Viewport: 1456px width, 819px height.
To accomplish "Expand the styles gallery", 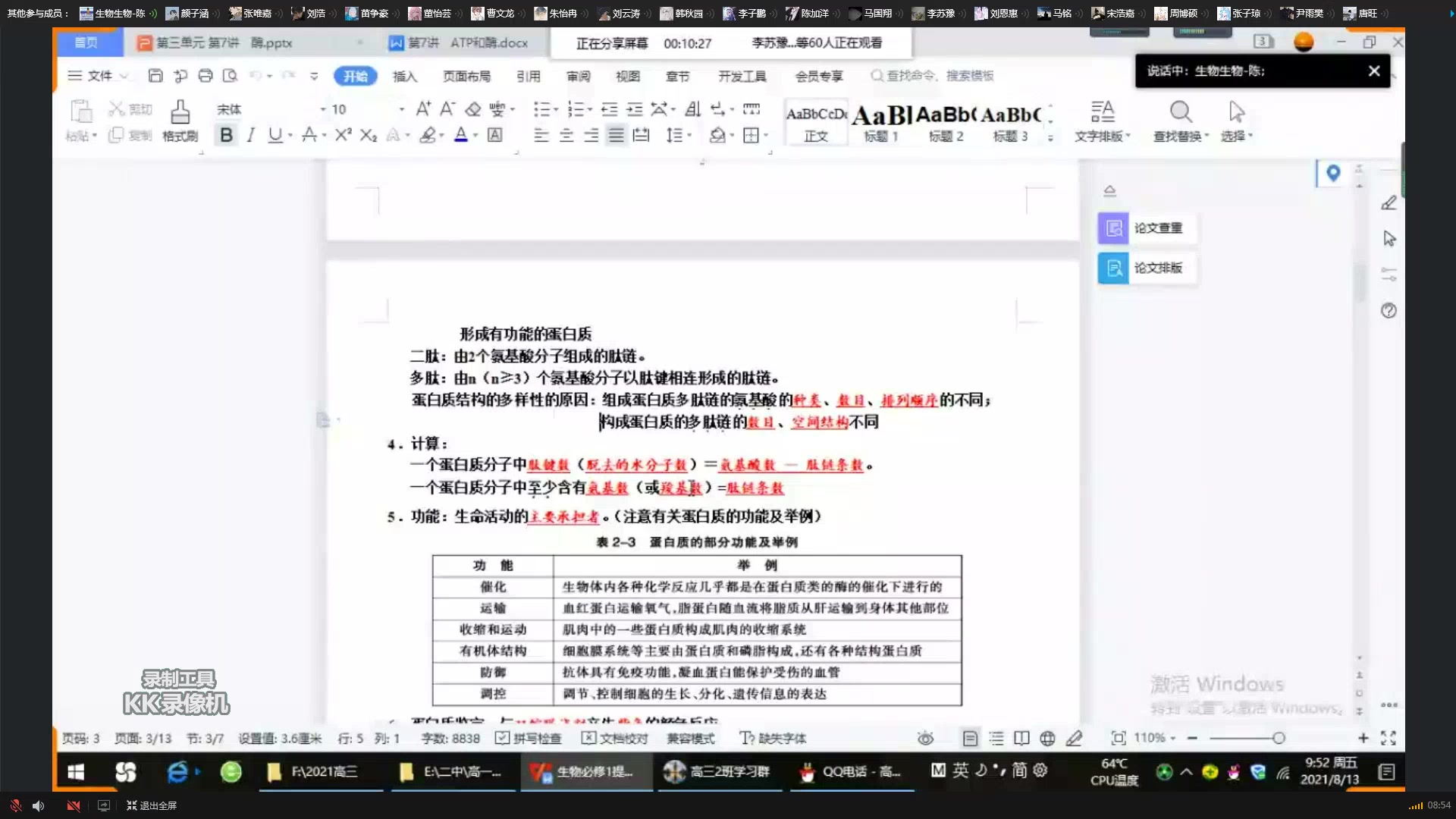I will 1050,137.
